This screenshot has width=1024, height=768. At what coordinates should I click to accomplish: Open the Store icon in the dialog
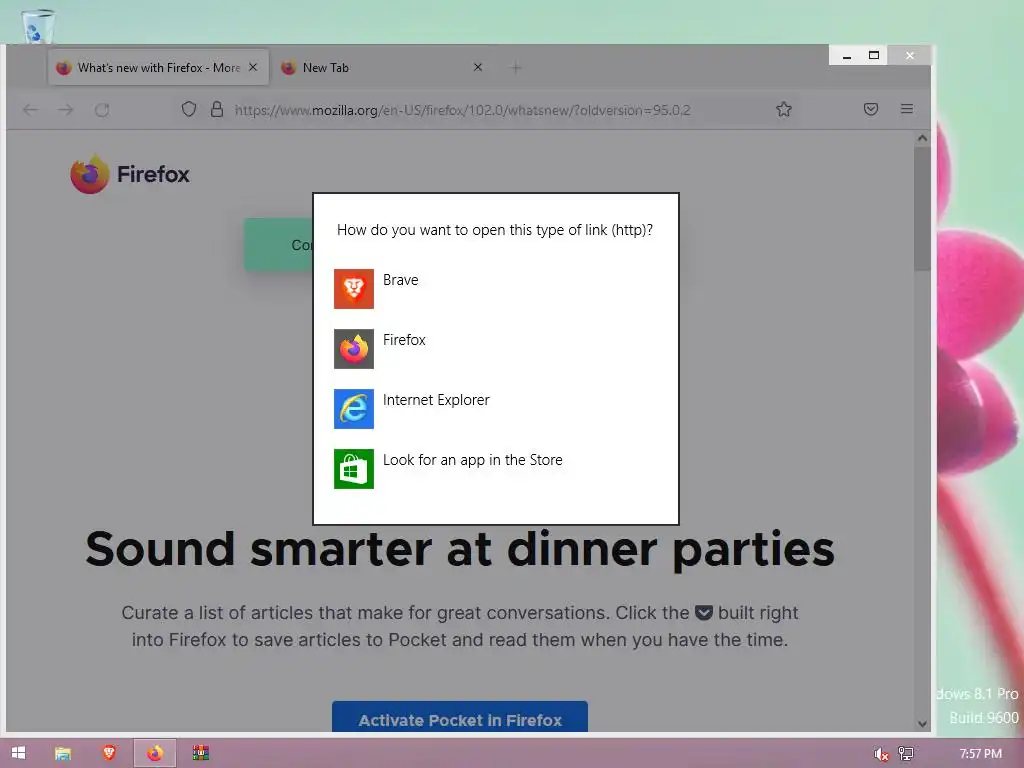(x=353, y=469)
